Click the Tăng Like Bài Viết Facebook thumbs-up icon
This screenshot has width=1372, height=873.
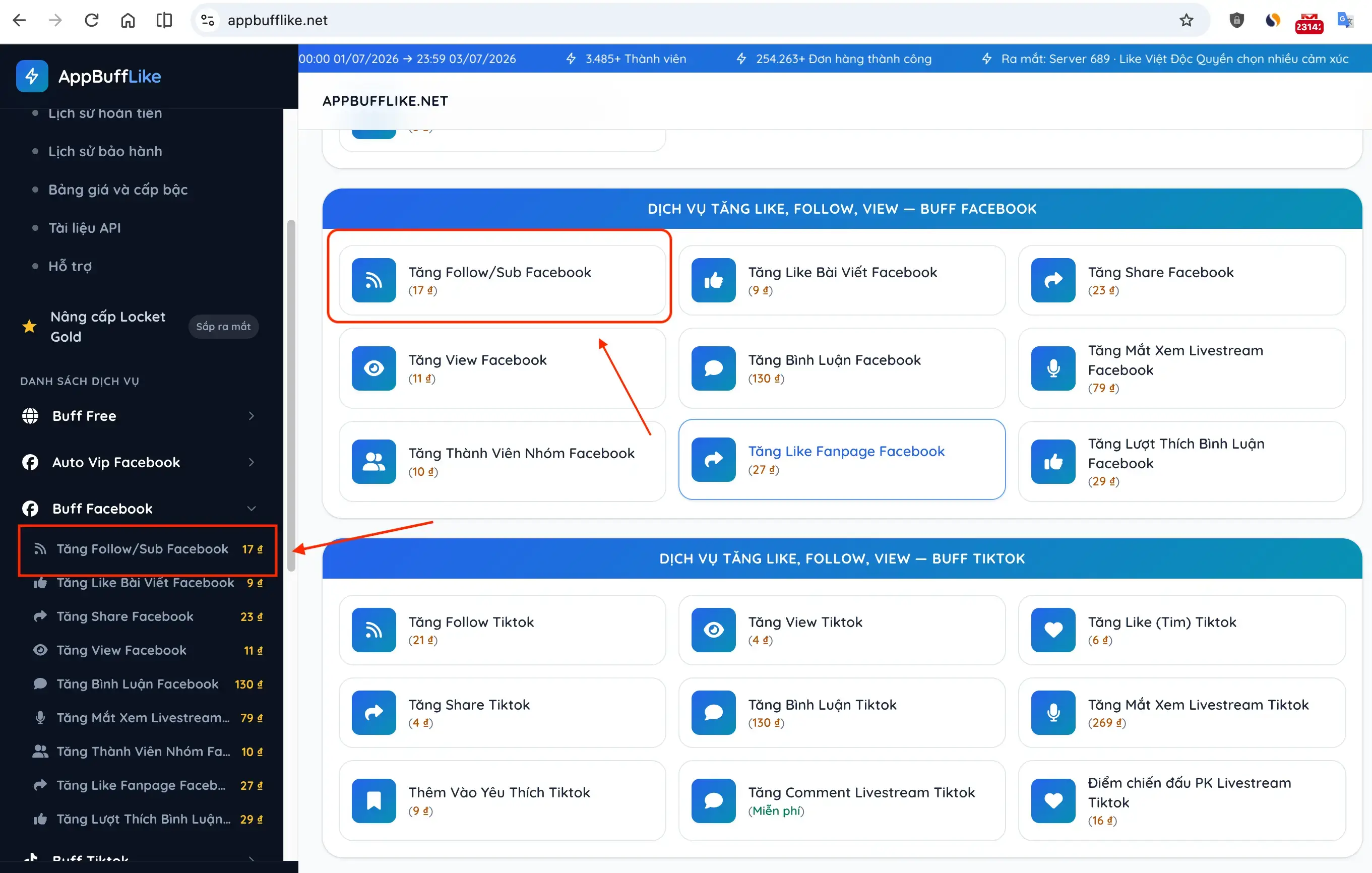pos(713,280)
